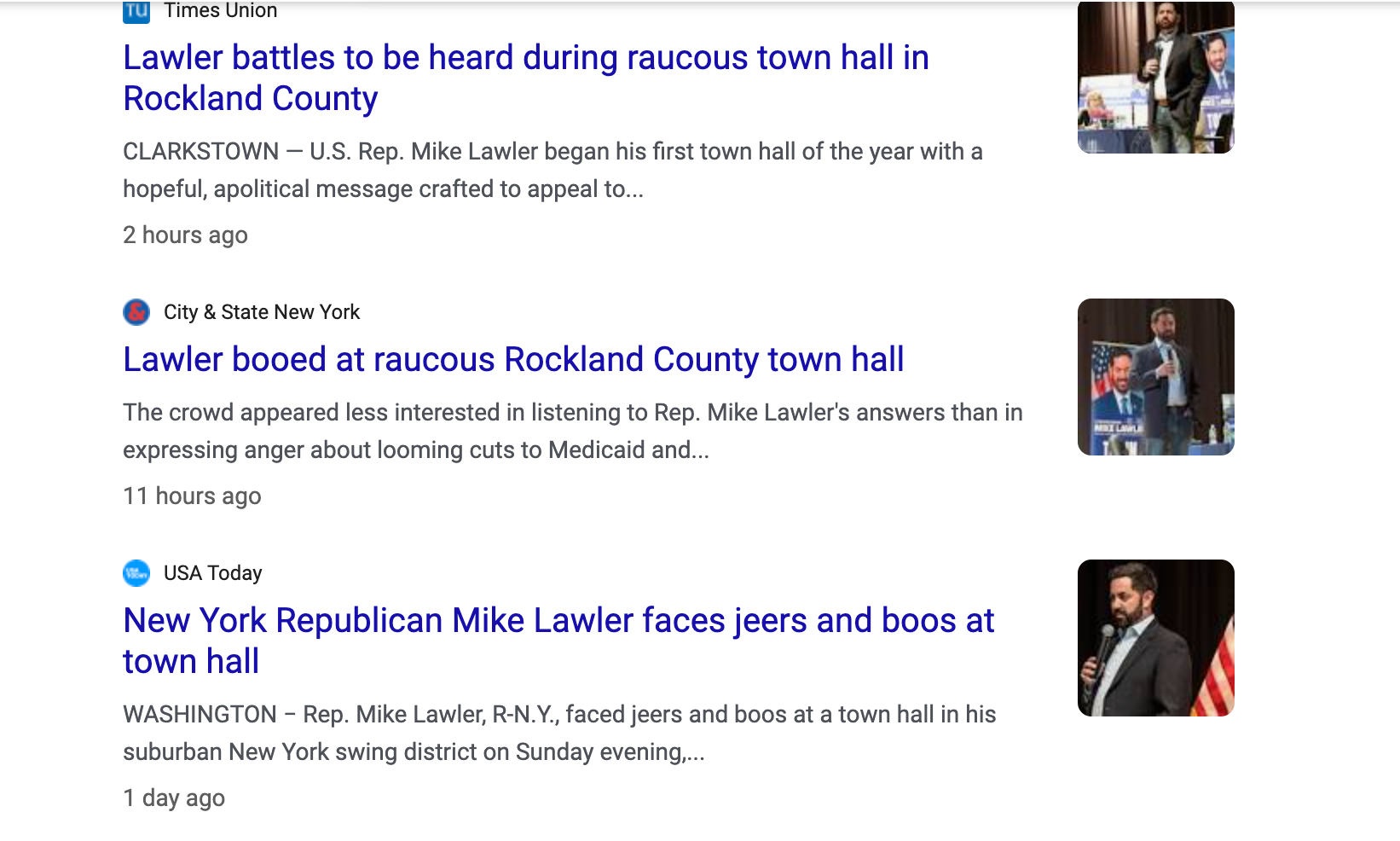
Task: Click the snippet beginning 'WASHINGTON – Rep. Mike Lawler'
Action: 559,733
